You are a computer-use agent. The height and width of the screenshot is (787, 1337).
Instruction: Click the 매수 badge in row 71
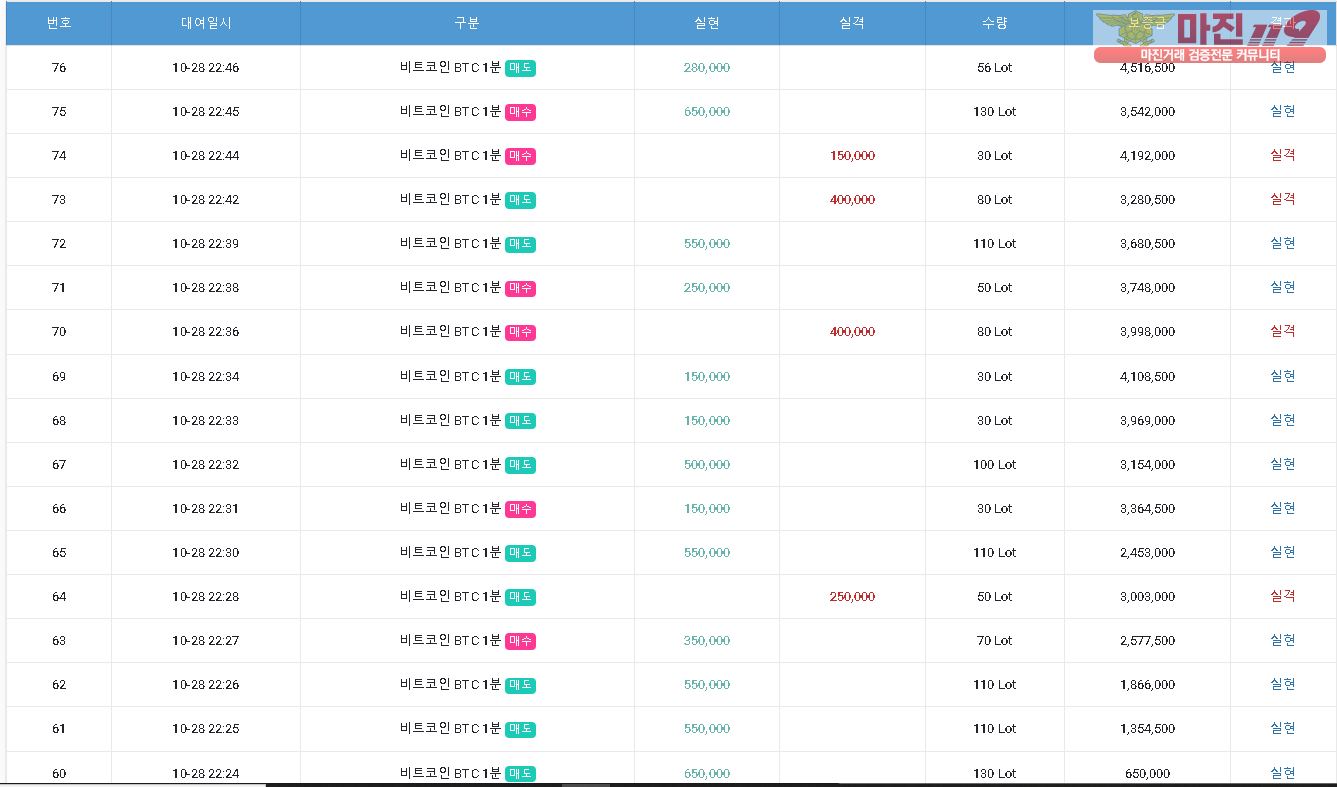(x=520, y=288)
